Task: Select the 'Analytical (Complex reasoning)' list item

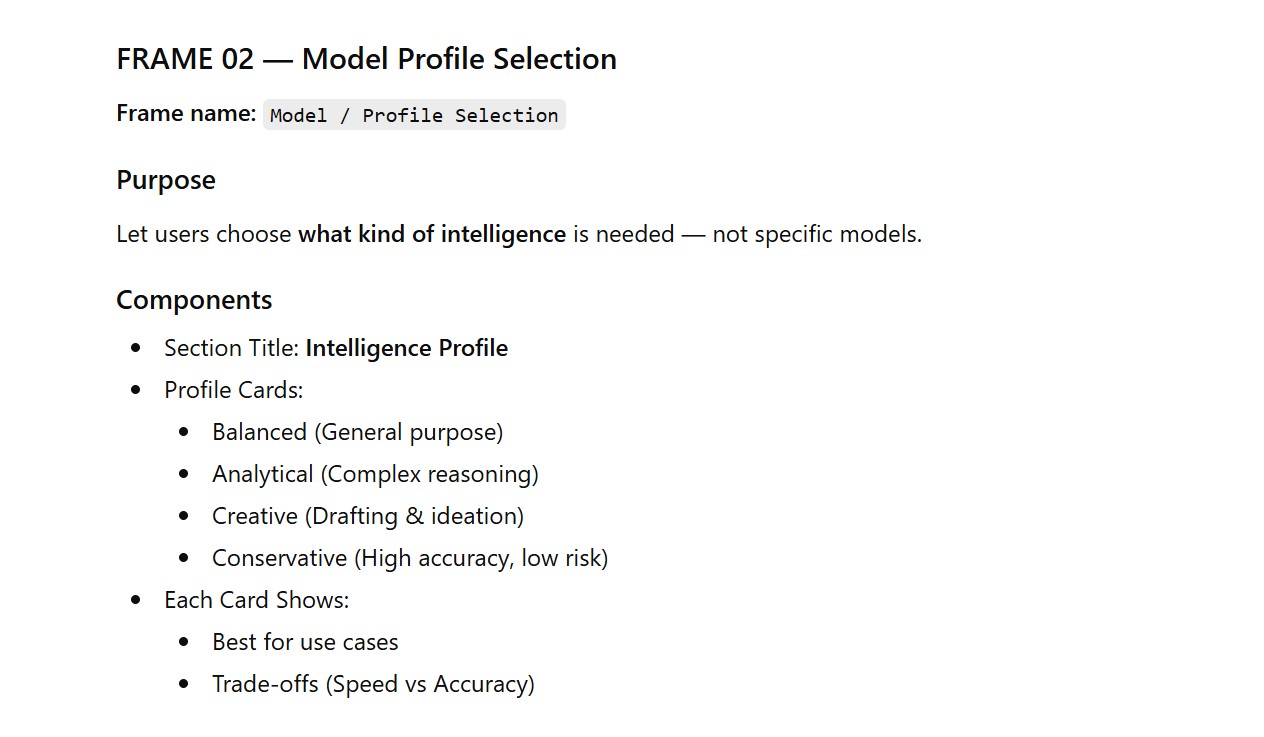Action: click(375, 474)
